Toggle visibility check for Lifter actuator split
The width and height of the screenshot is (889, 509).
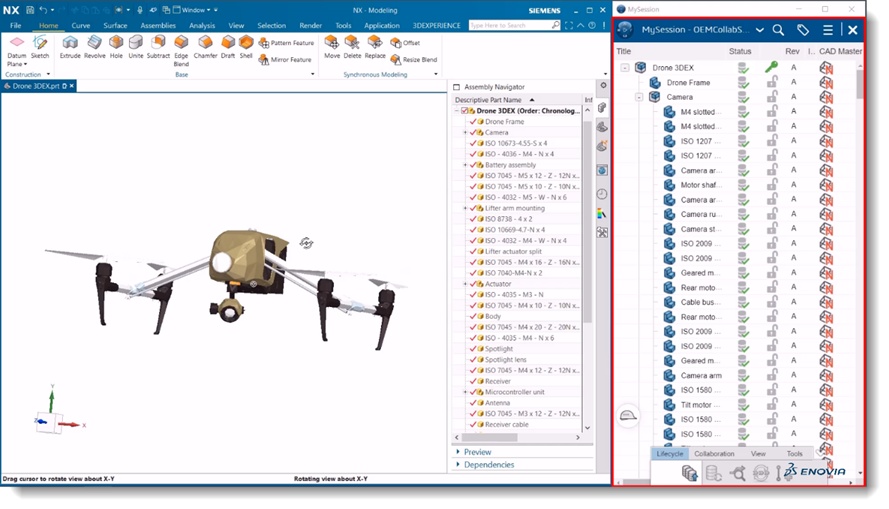coord(473,251)
